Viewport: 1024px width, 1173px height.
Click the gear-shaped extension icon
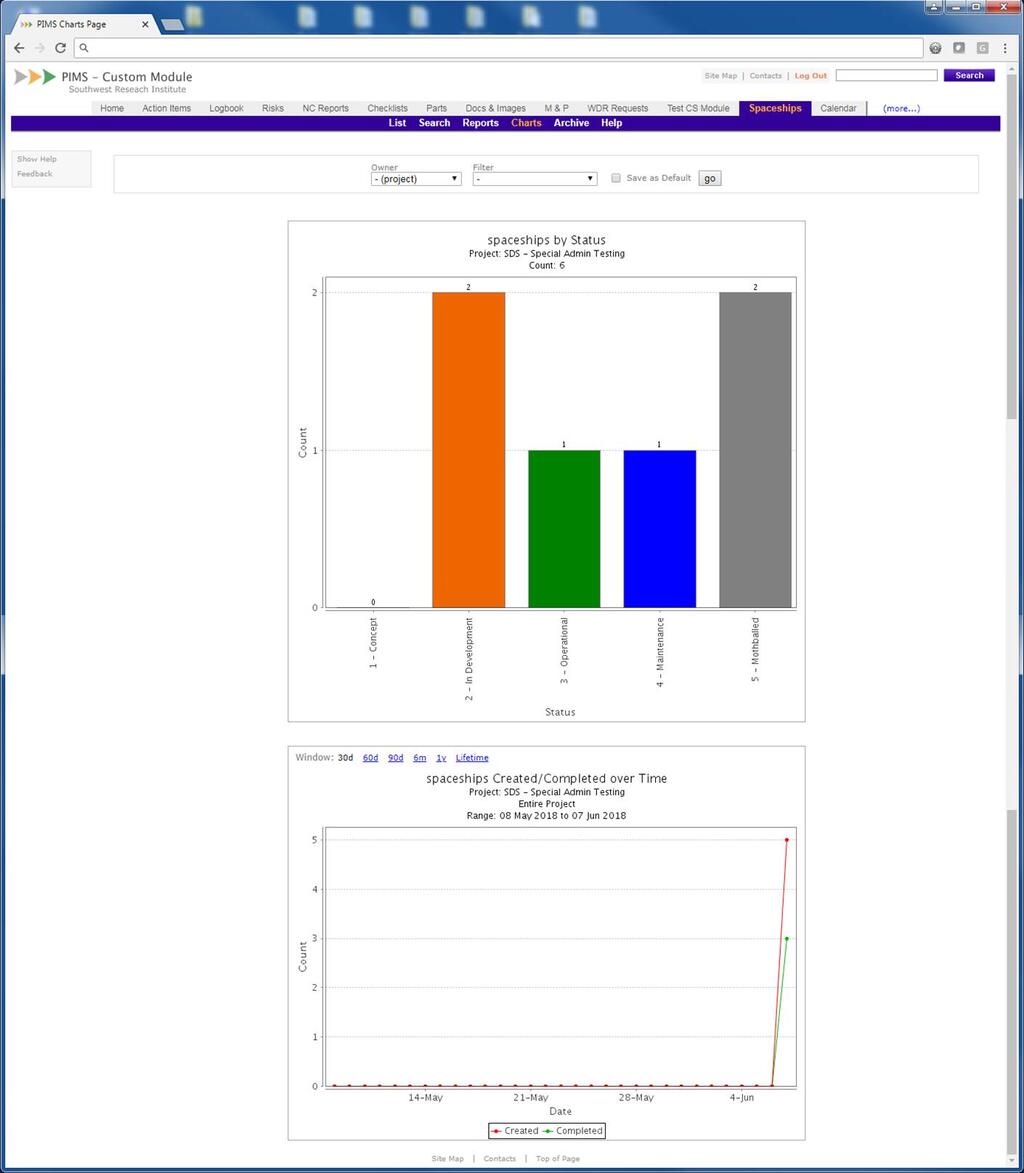pos(935,47)
